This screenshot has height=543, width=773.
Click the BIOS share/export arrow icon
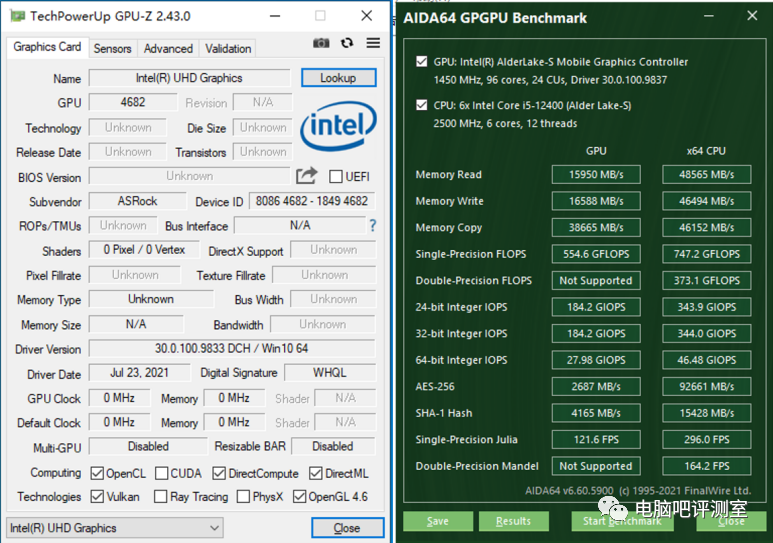click(306, 176)
